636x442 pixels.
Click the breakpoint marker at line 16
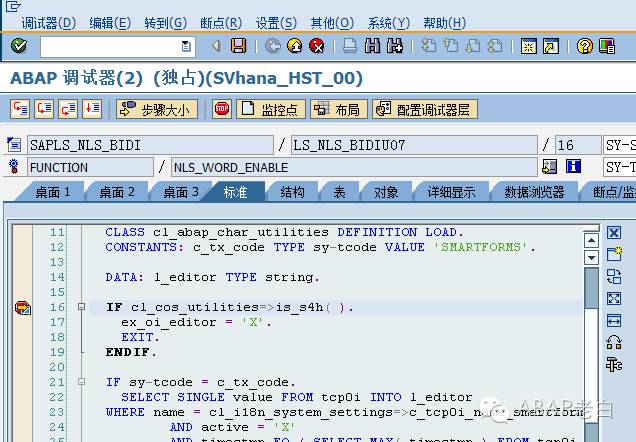coord(23,308)
